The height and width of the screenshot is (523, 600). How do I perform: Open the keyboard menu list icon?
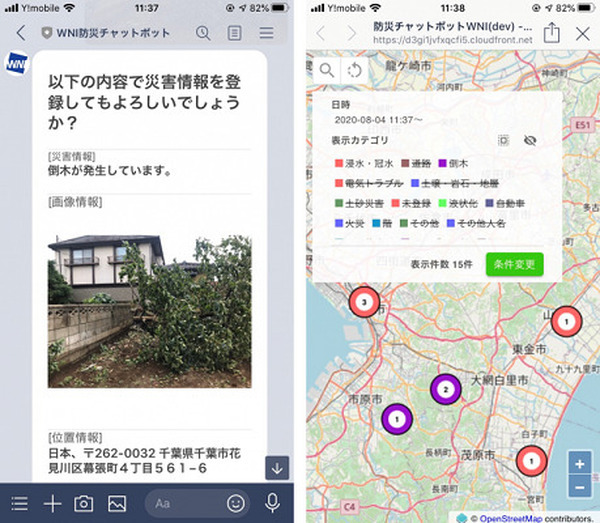point(19,503)
